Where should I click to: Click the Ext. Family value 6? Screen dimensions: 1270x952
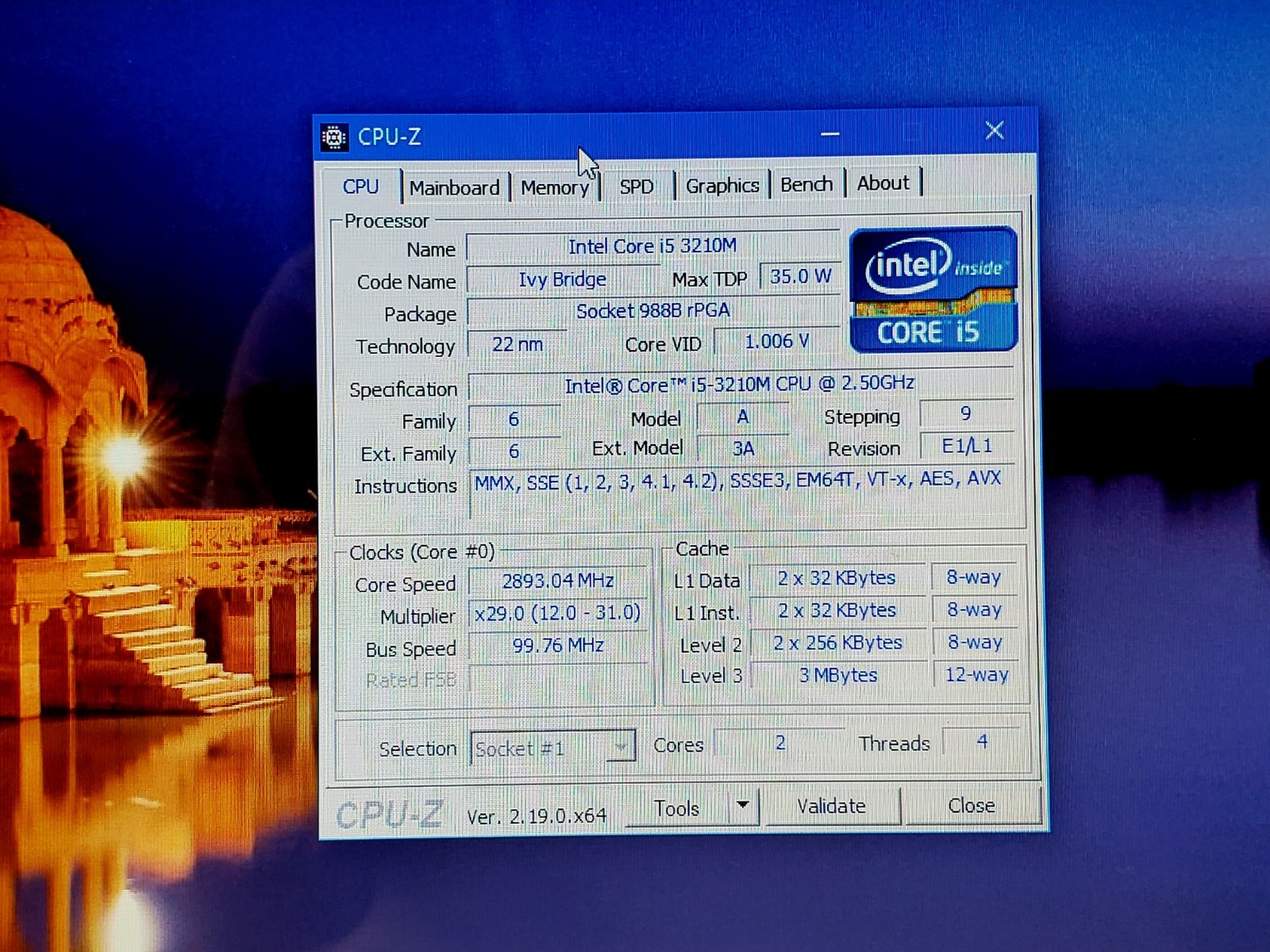click(514, 451)
